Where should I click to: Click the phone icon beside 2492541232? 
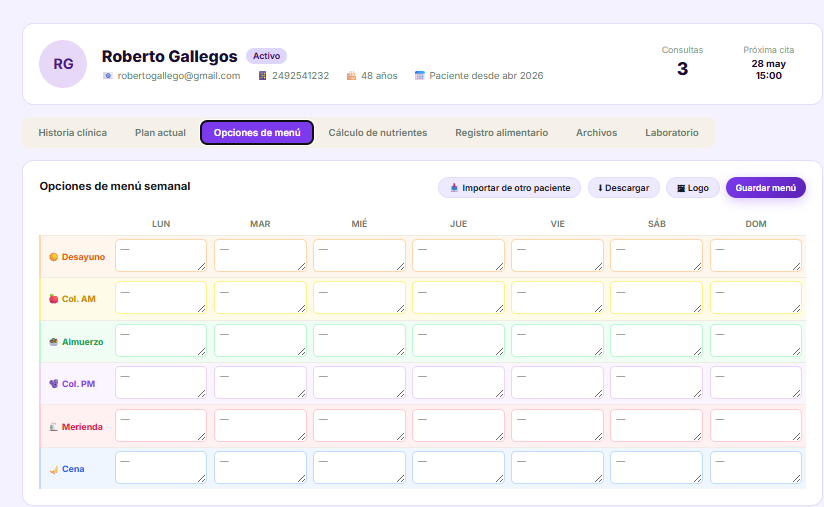click(262, 76)
